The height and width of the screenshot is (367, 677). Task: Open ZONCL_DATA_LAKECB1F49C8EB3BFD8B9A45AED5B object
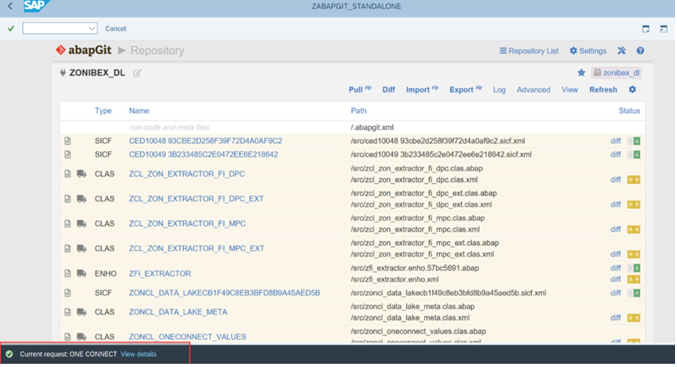tap(225, 293)
